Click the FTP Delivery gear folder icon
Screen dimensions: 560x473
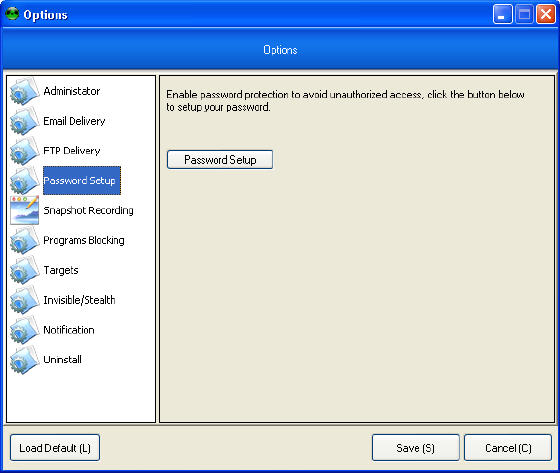(24, 151)
